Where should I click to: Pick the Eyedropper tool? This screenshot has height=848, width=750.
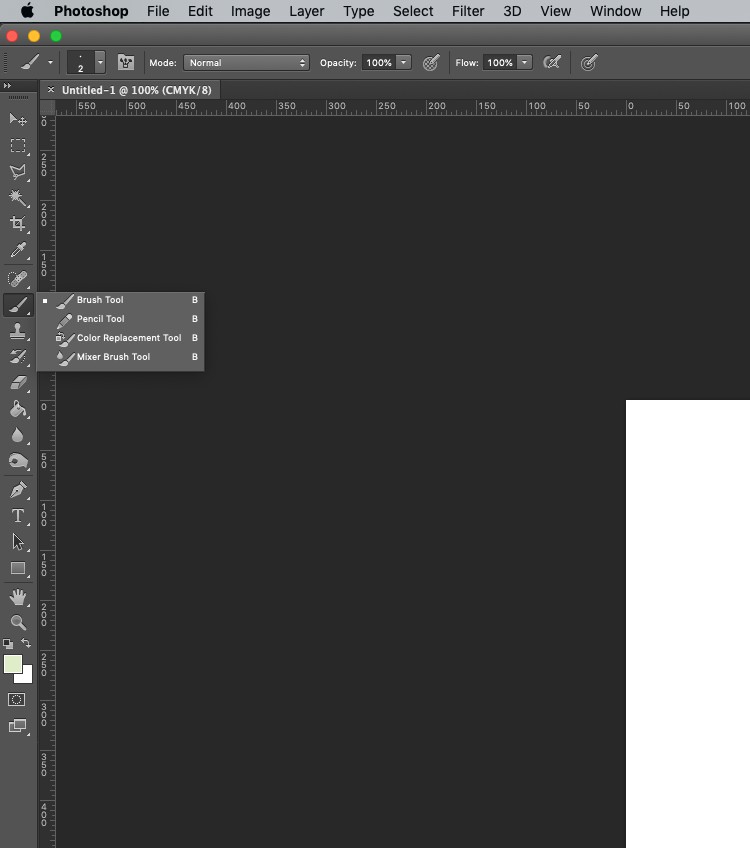click(x=18, y=249)
